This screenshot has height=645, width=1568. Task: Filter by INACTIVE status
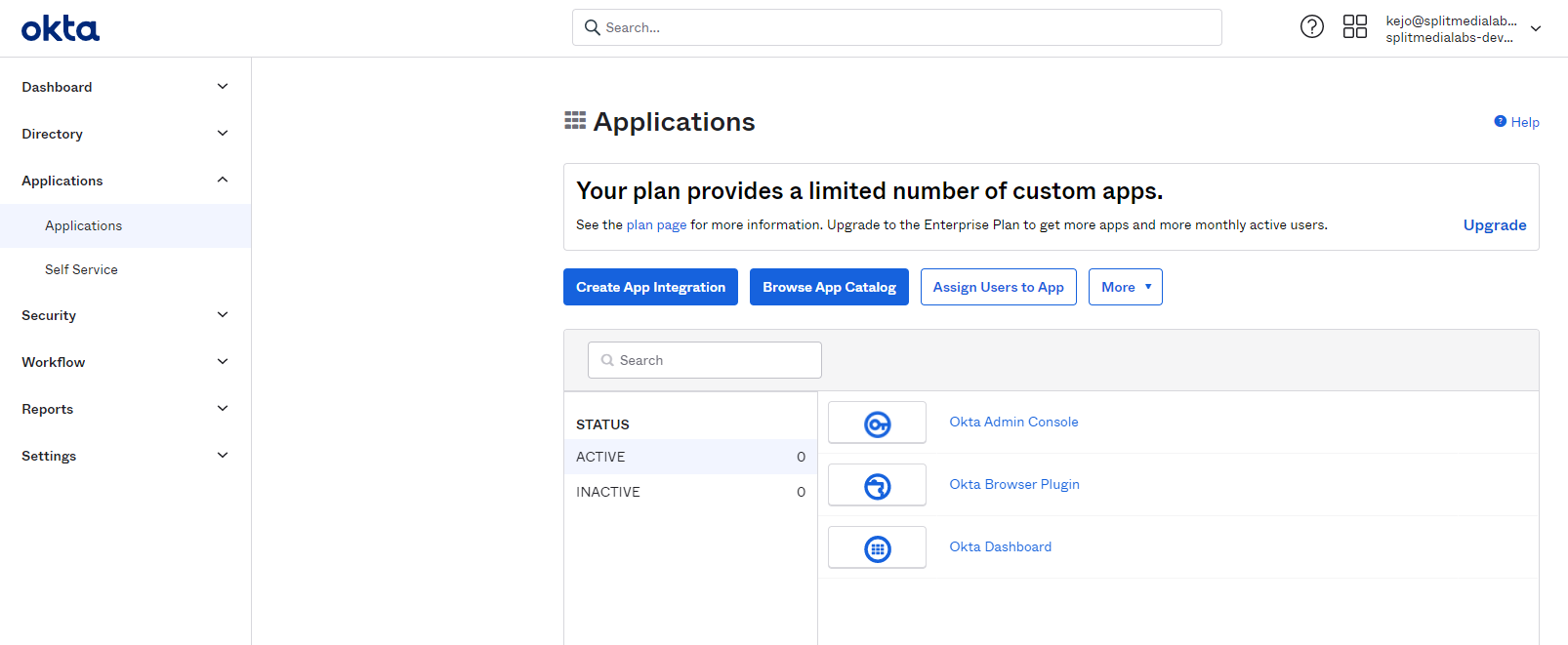pyautogui.click(x=690, y=492)
